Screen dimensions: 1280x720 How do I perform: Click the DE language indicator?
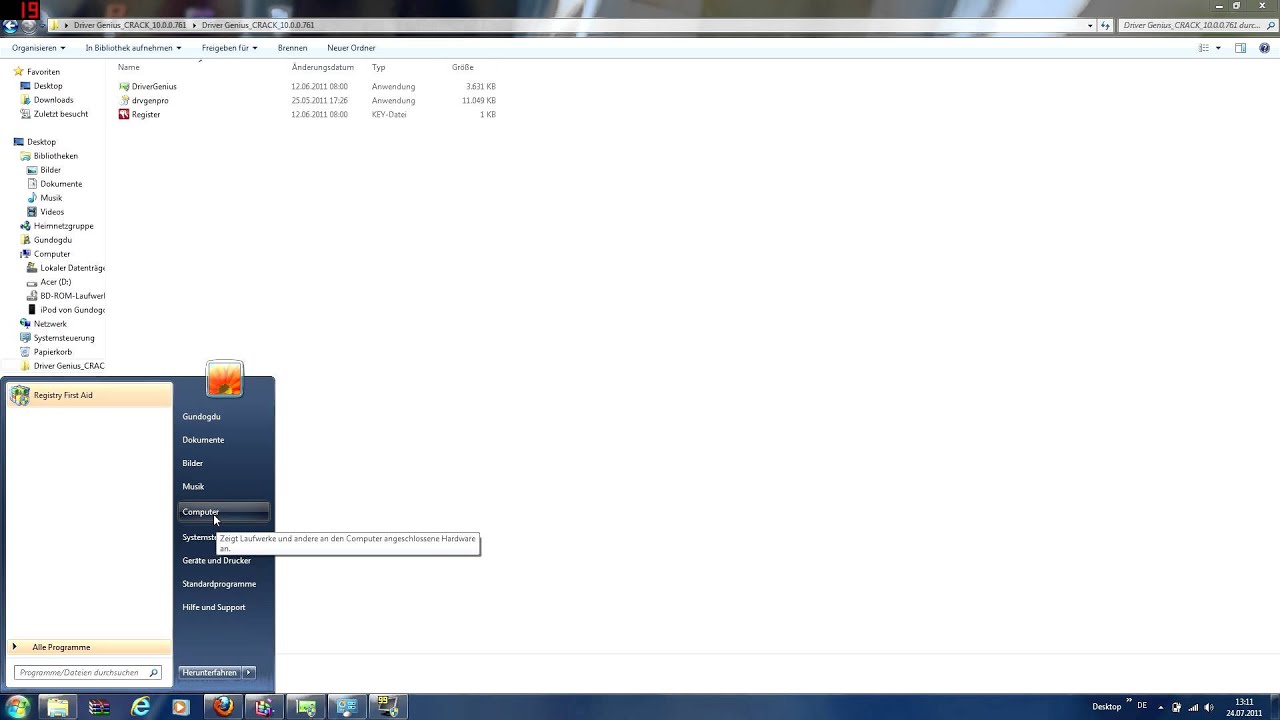coord(1142,706)
